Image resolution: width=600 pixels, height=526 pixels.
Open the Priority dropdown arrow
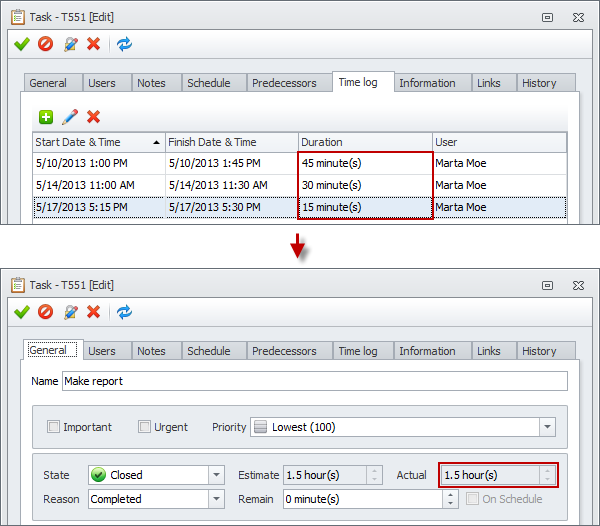pos(547,427)
